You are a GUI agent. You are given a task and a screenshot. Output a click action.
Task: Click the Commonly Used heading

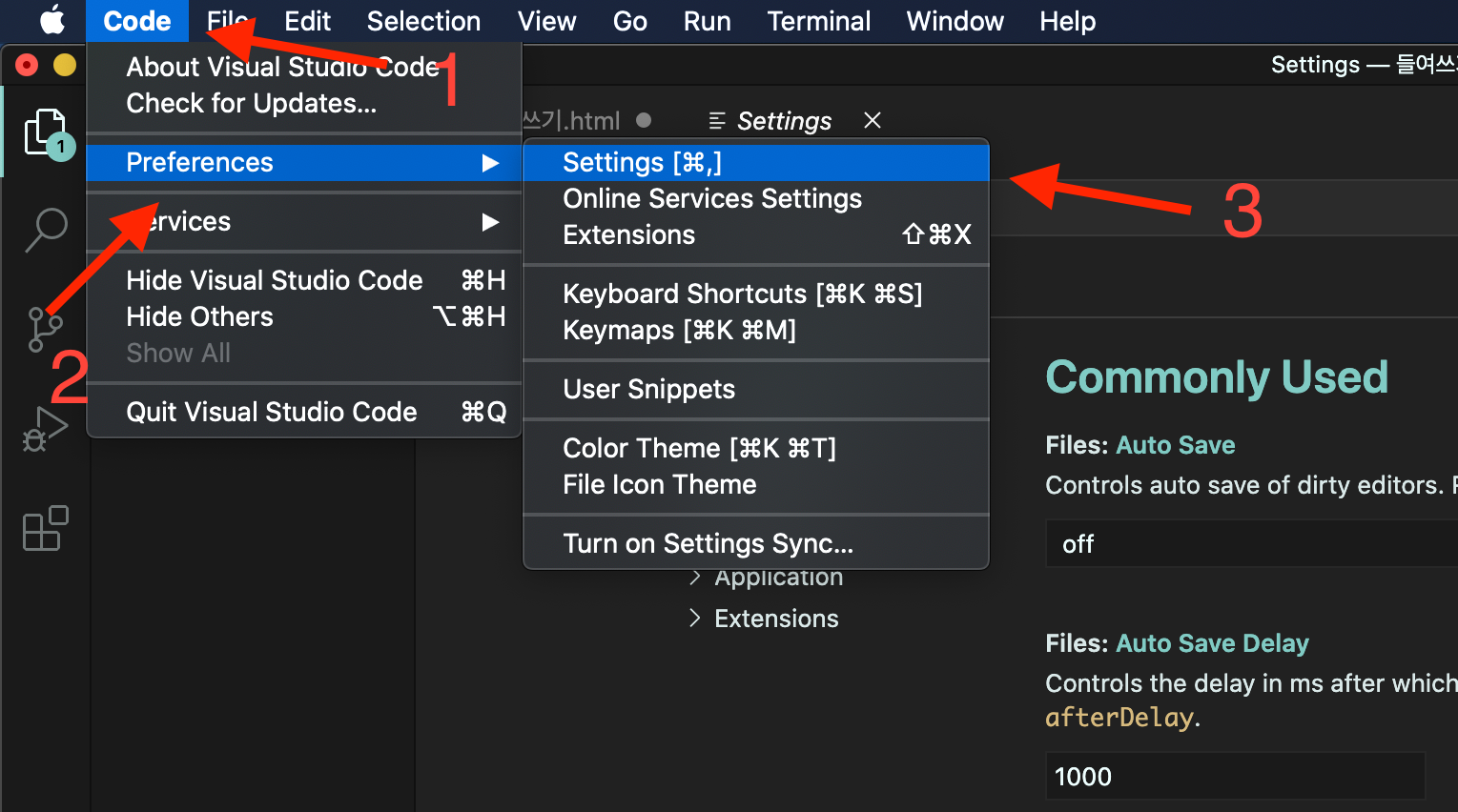pos(1217,376)
